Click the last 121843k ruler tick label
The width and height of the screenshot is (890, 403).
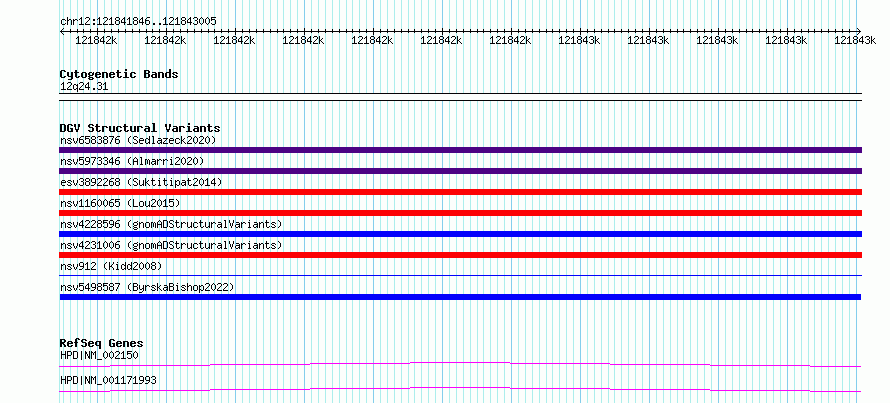coord(855,40)
